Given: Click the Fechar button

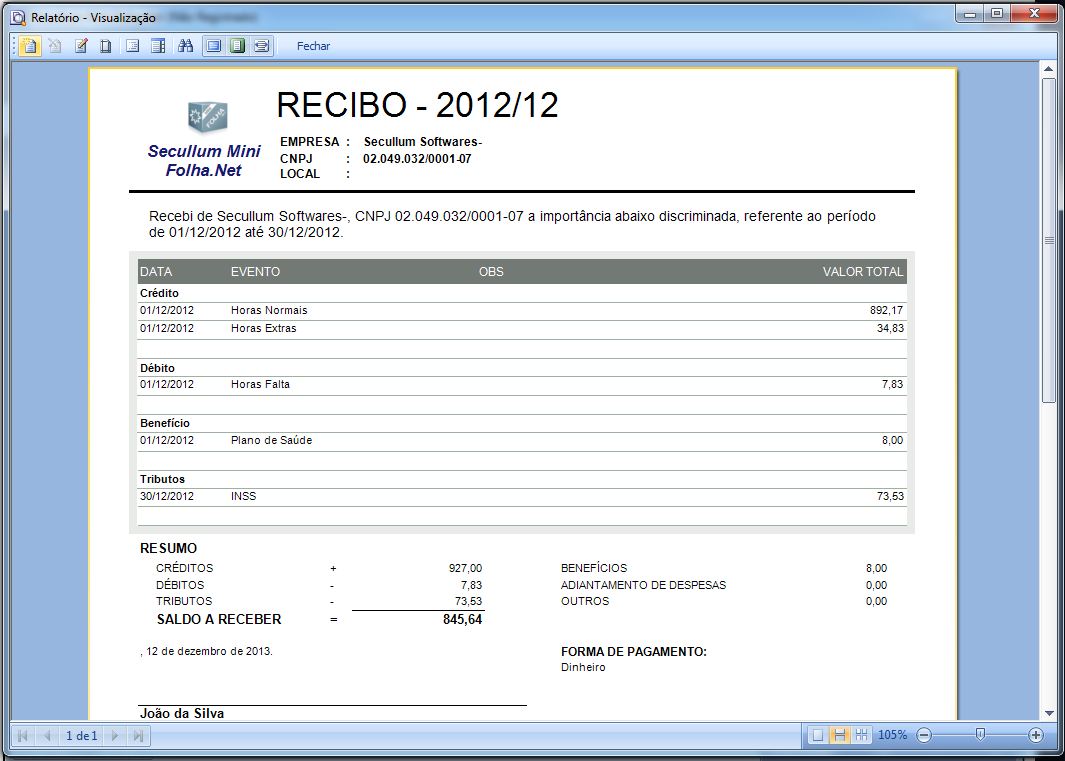Looking at the screenshot, I should 313,46.
